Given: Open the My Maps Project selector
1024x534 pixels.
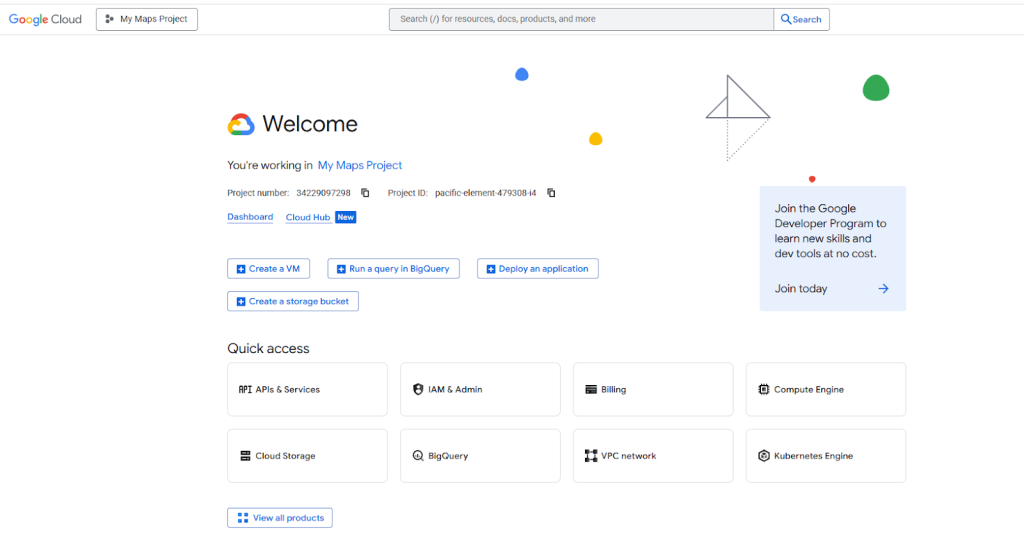Looking at the screenshot, I should click(x=147, y=19).
